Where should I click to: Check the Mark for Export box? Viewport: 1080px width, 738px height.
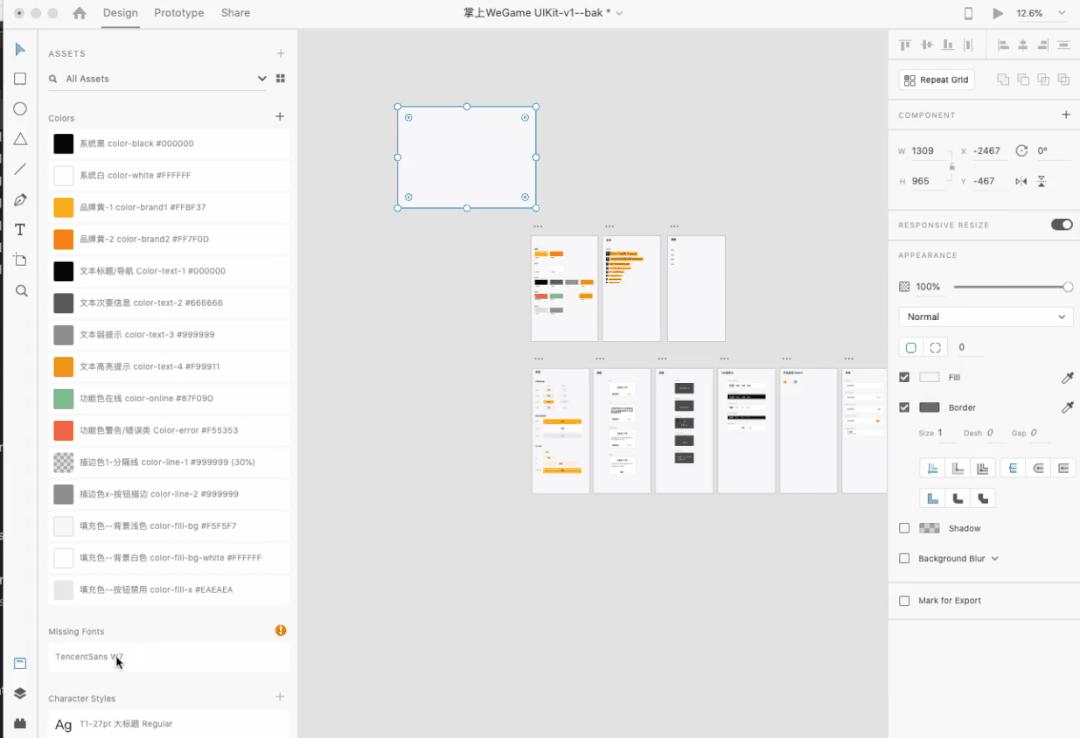[904, 601]
